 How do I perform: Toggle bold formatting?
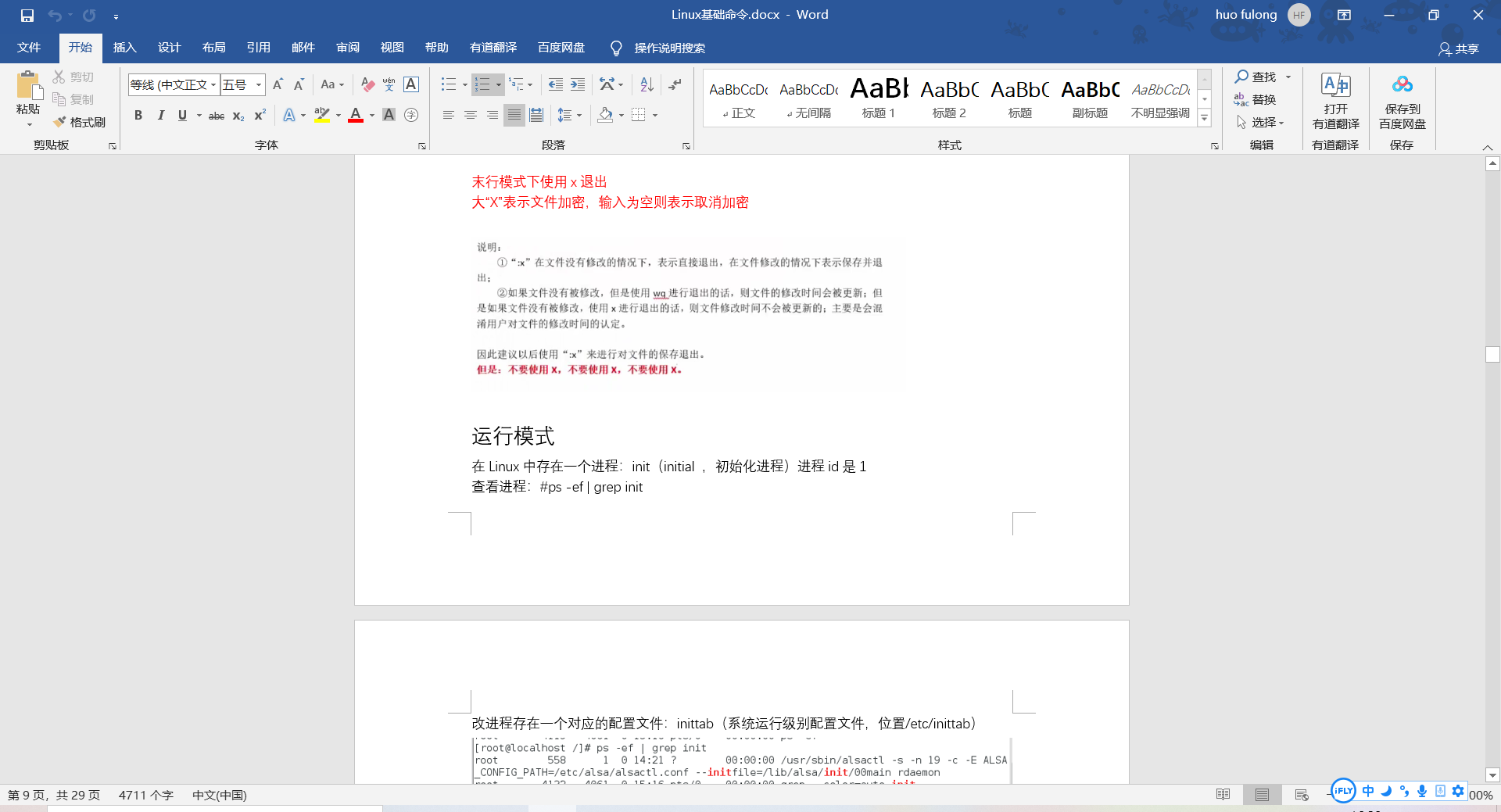(x=138, y=115)
